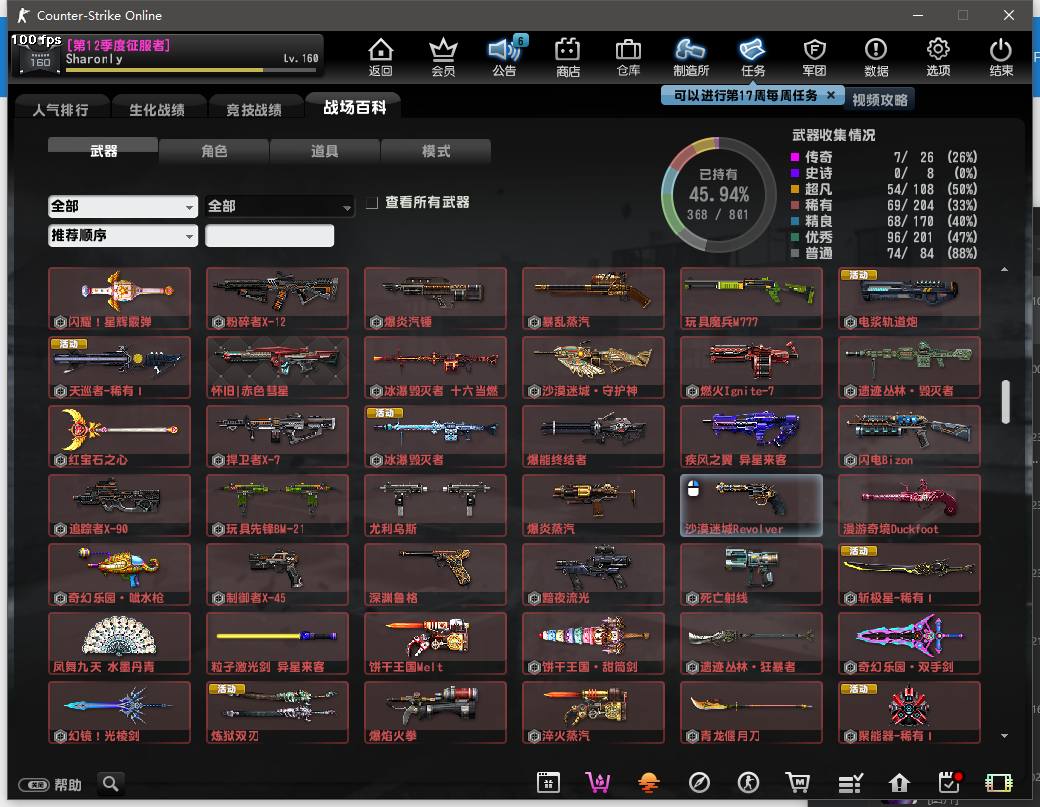Toggle the 帮助 help switch
The height and width of the screenshot is (807, 1040).
point(34,785)
